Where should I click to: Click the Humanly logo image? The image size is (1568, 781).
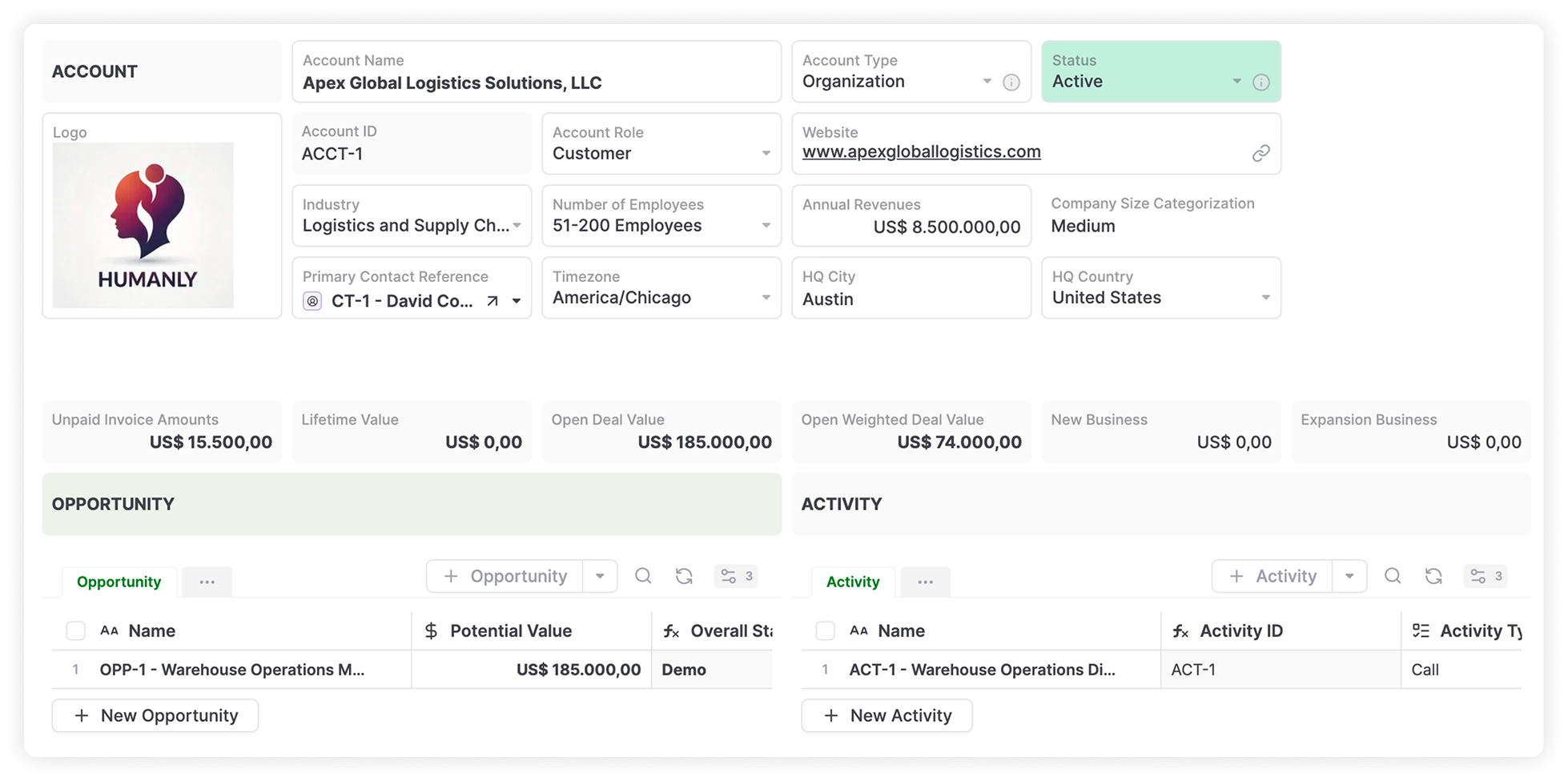tap(143, 225)
